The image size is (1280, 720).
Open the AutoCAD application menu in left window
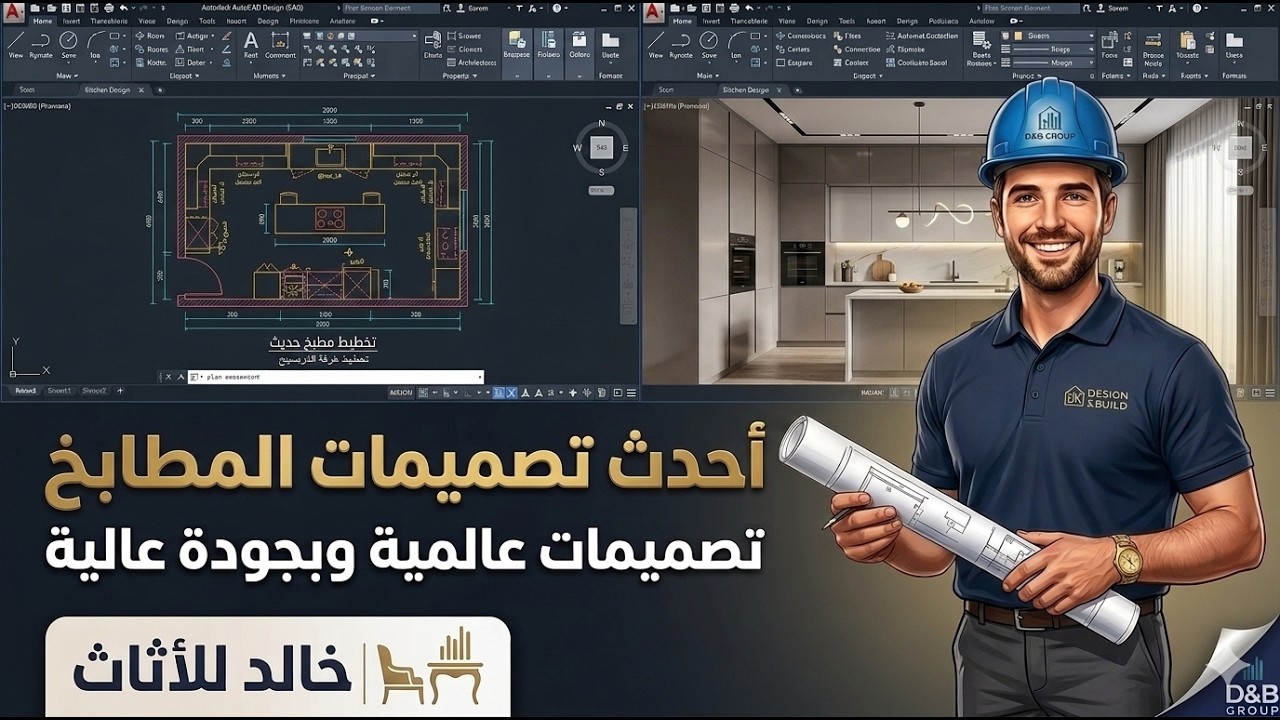pos(13,11)
